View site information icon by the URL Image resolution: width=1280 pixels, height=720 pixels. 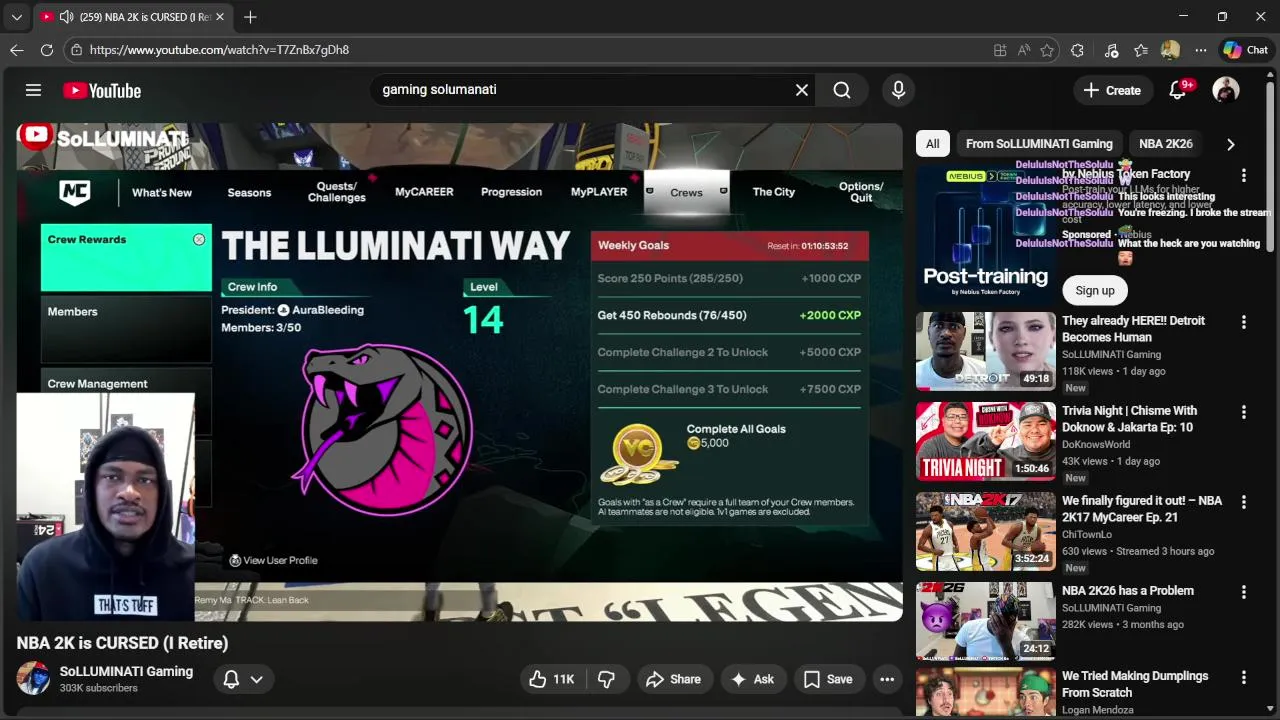[76, 50]
